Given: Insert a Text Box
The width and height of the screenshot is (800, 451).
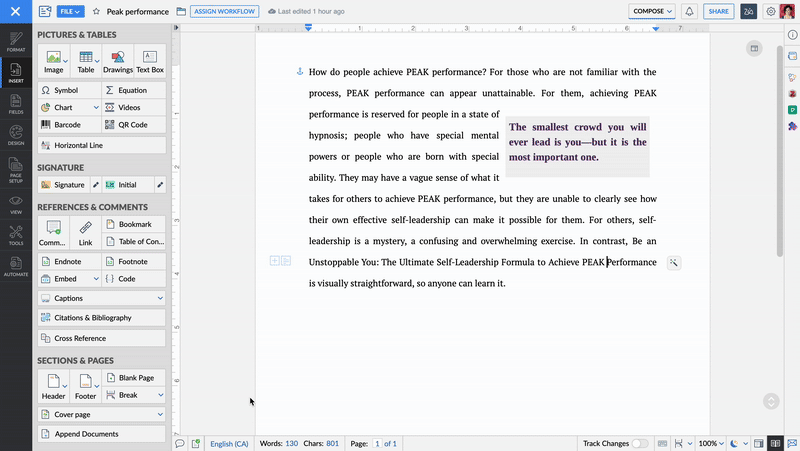Looking at the screenshot, I should tap(150, 62).
